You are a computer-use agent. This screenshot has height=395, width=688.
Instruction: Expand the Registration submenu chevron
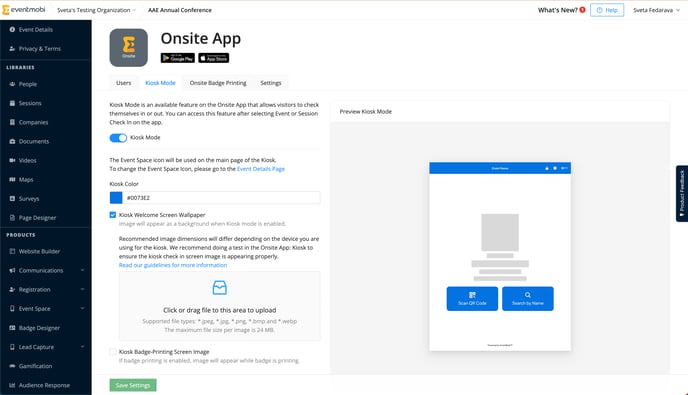click(82, 289)
